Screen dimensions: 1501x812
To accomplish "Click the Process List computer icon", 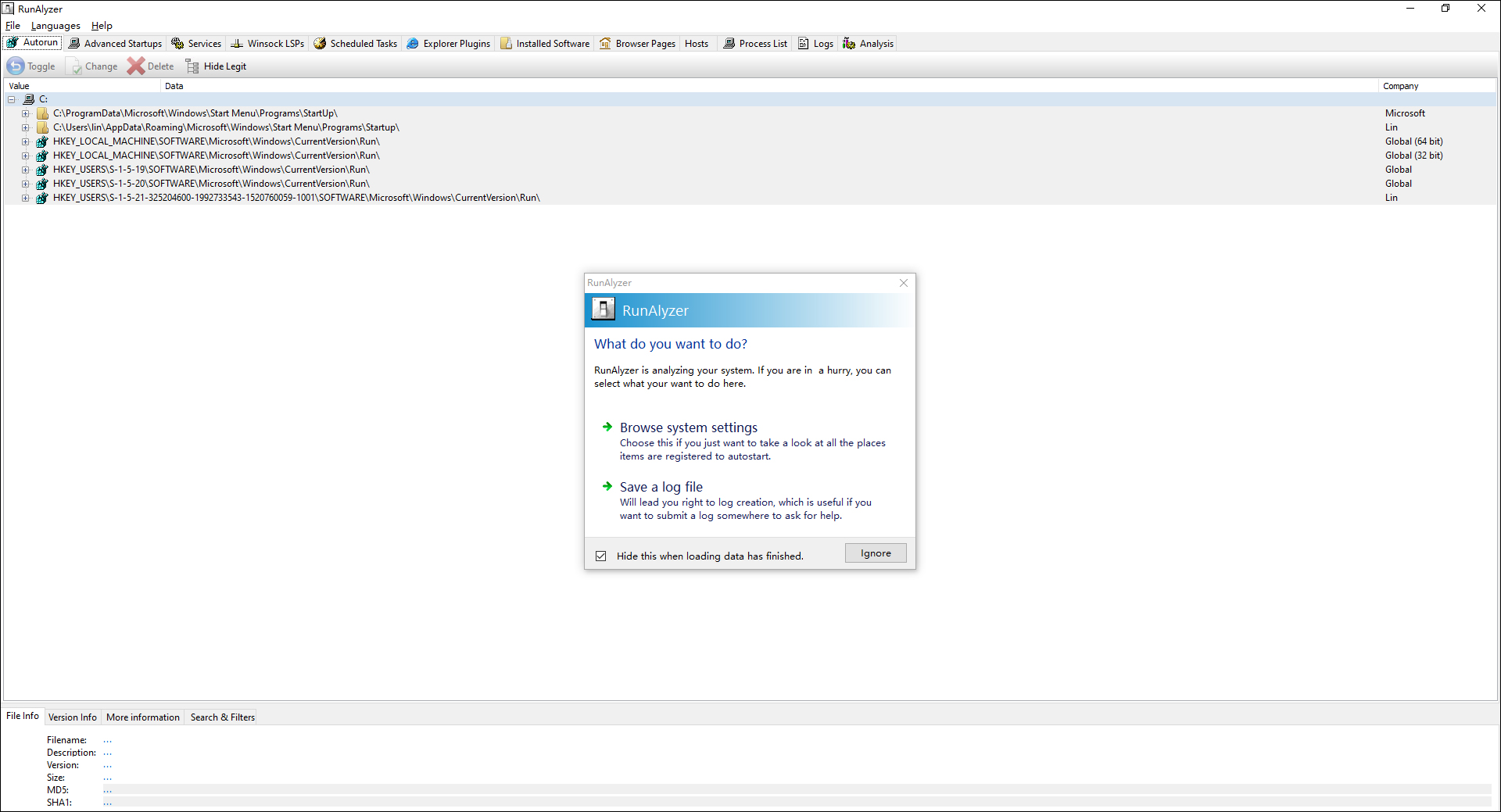I will [x=729, y=44].
